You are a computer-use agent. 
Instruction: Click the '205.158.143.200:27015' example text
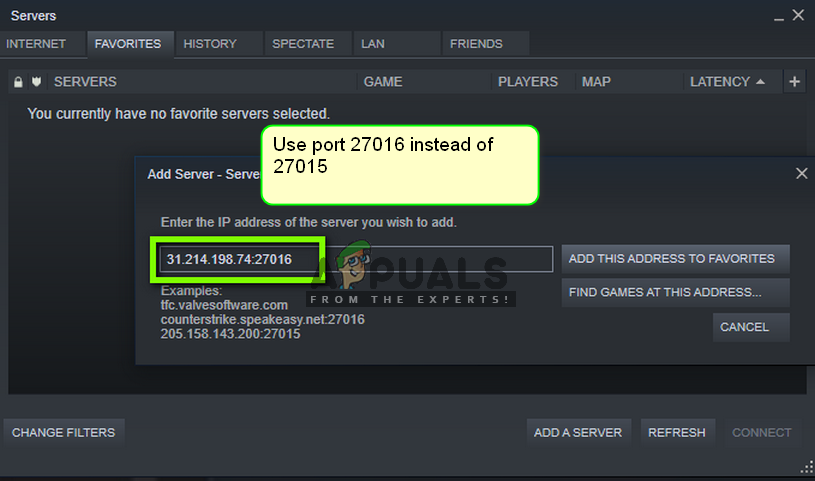pyautogui.click(x=230, y=334)
